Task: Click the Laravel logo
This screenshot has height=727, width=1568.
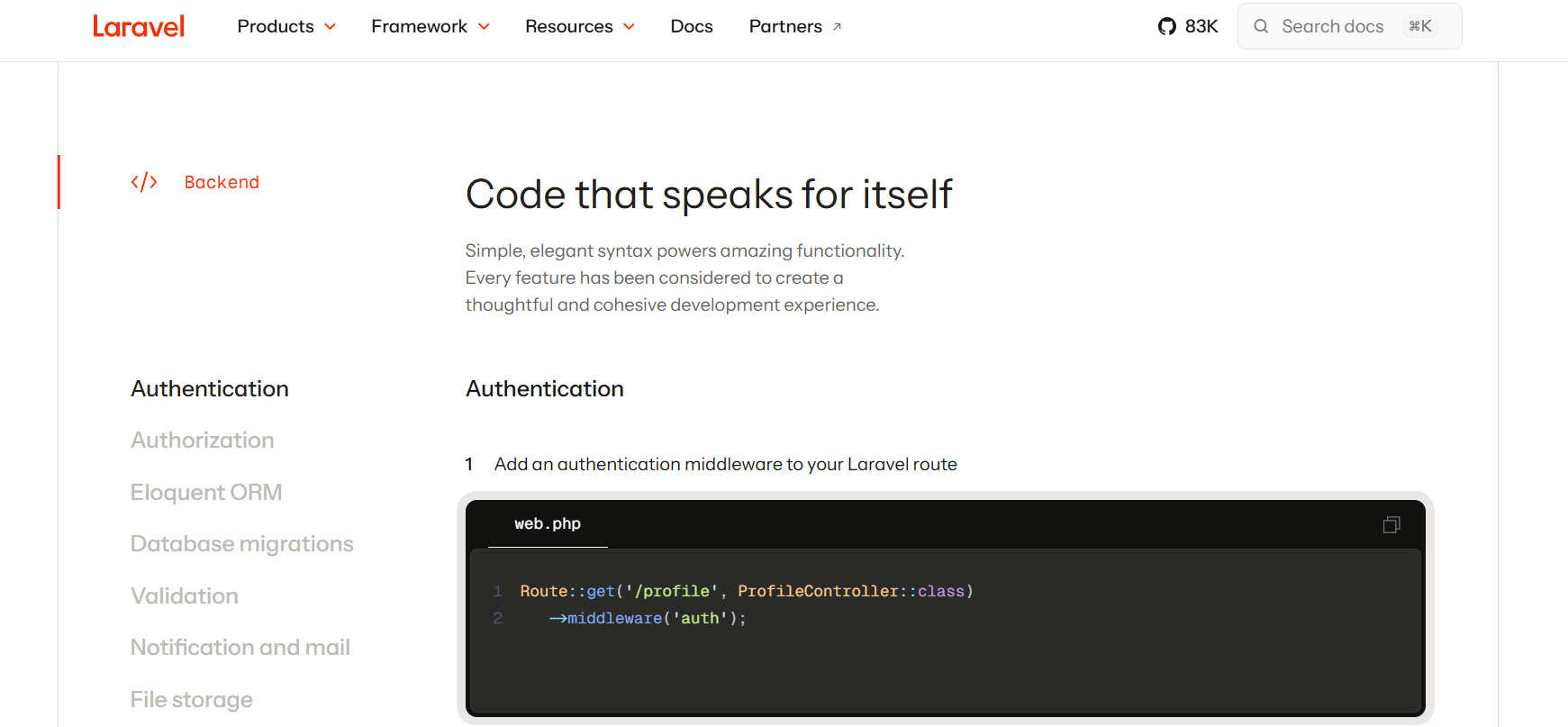Action: (139, 26)
